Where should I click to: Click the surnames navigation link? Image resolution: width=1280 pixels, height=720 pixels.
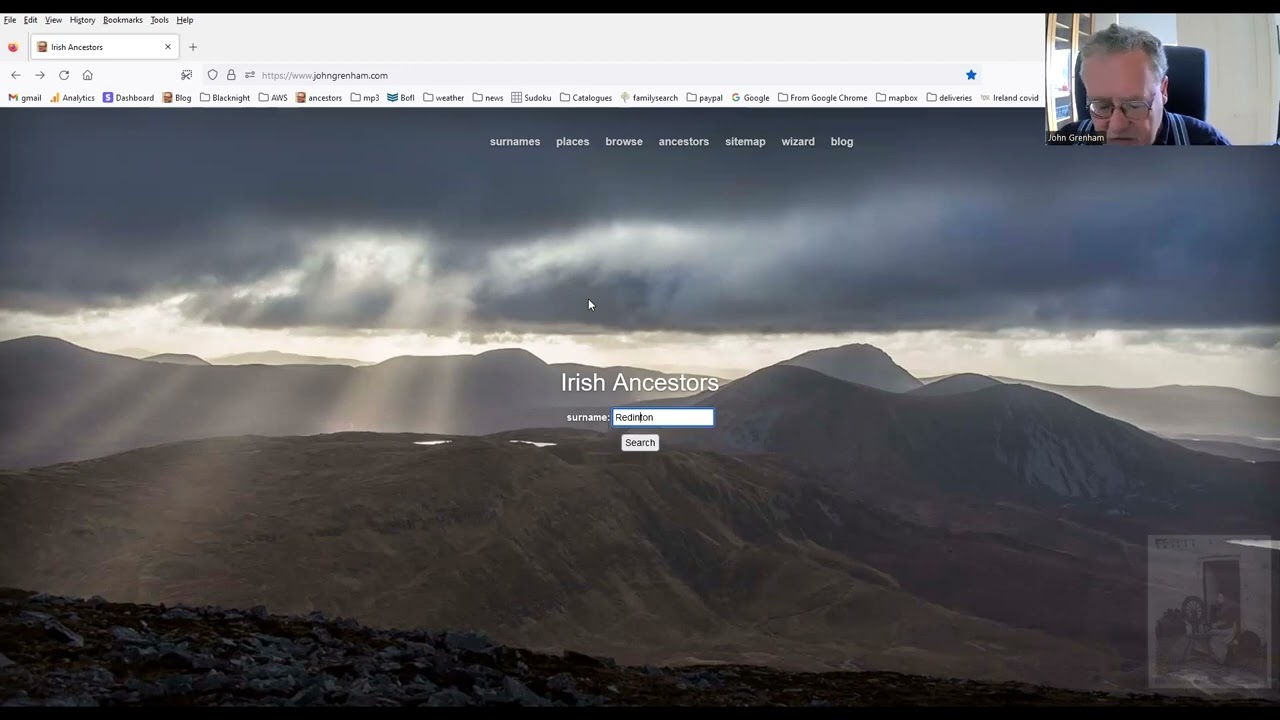coord(515,142)
